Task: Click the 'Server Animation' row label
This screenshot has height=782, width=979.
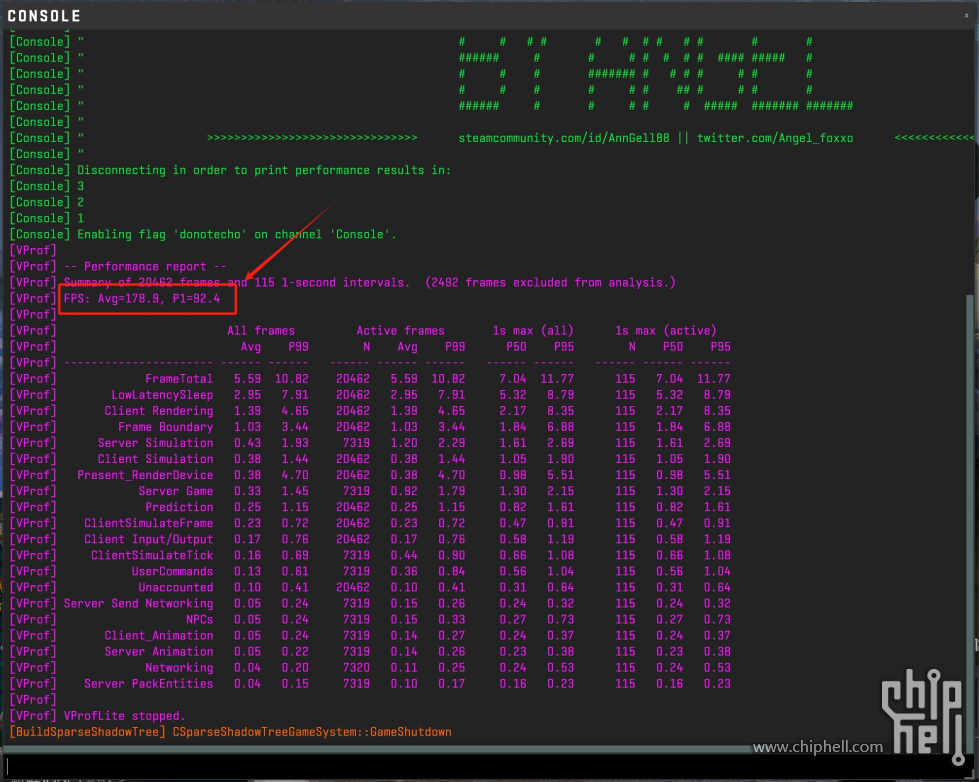Action: [159, 651]
